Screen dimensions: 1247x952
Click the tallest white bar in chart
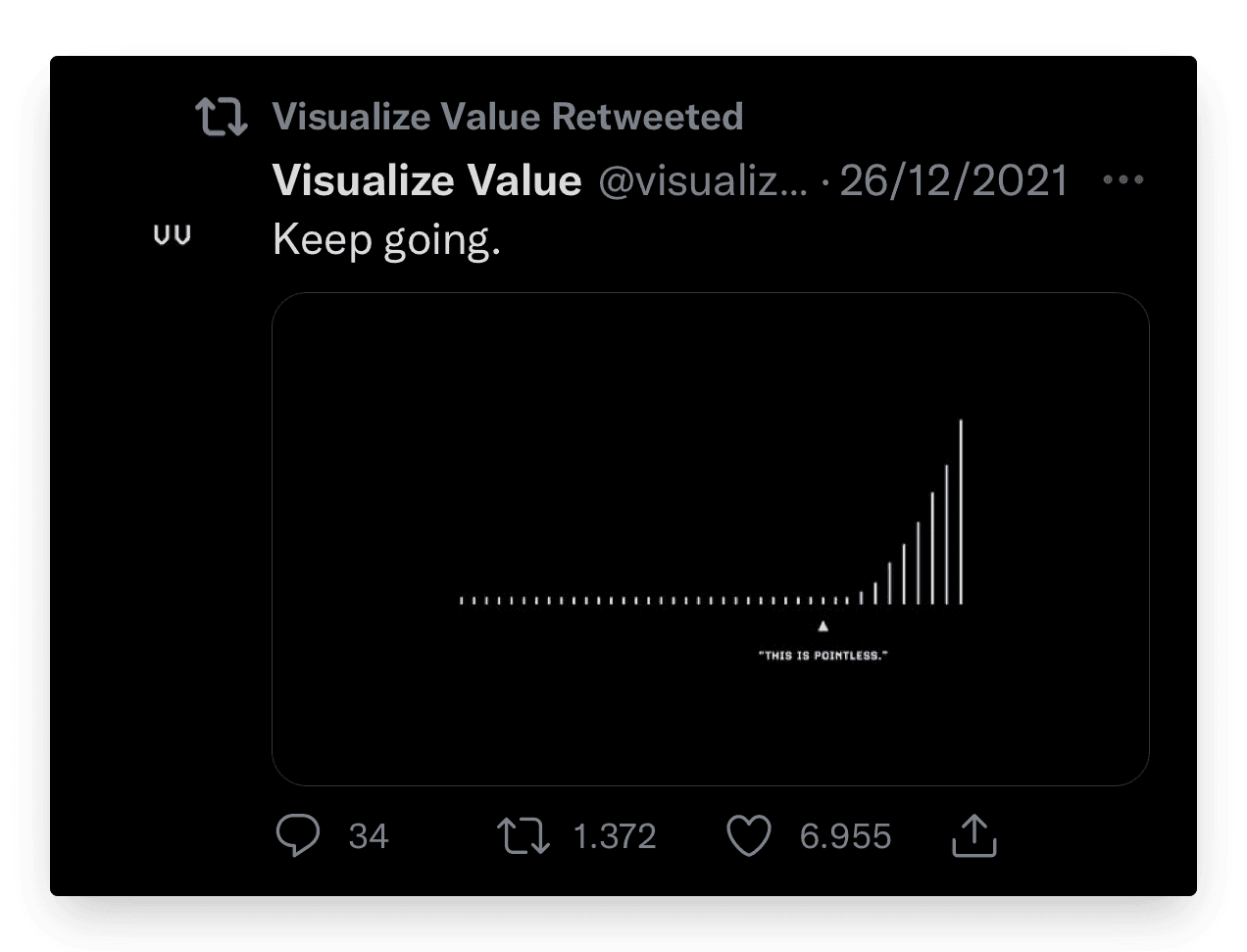(961, 512)
